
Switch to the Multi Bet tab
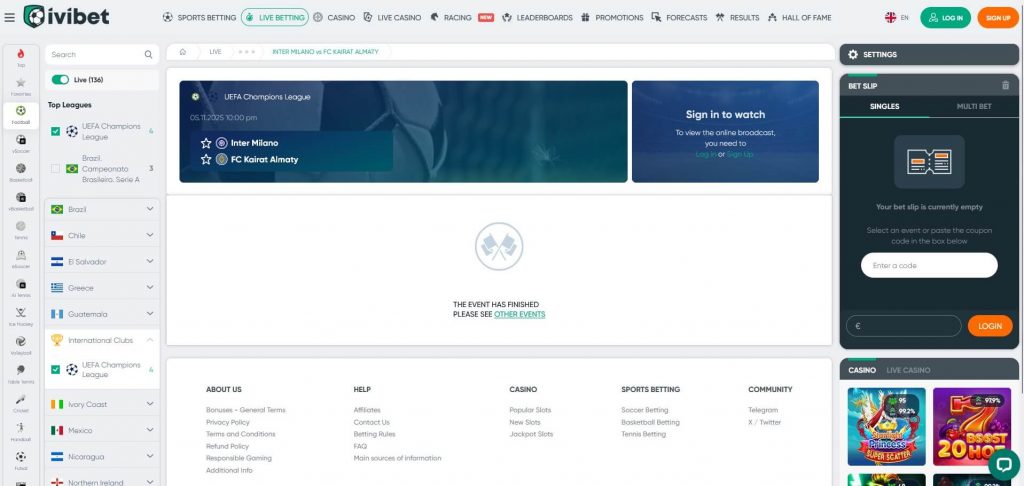tap(973, 106)
